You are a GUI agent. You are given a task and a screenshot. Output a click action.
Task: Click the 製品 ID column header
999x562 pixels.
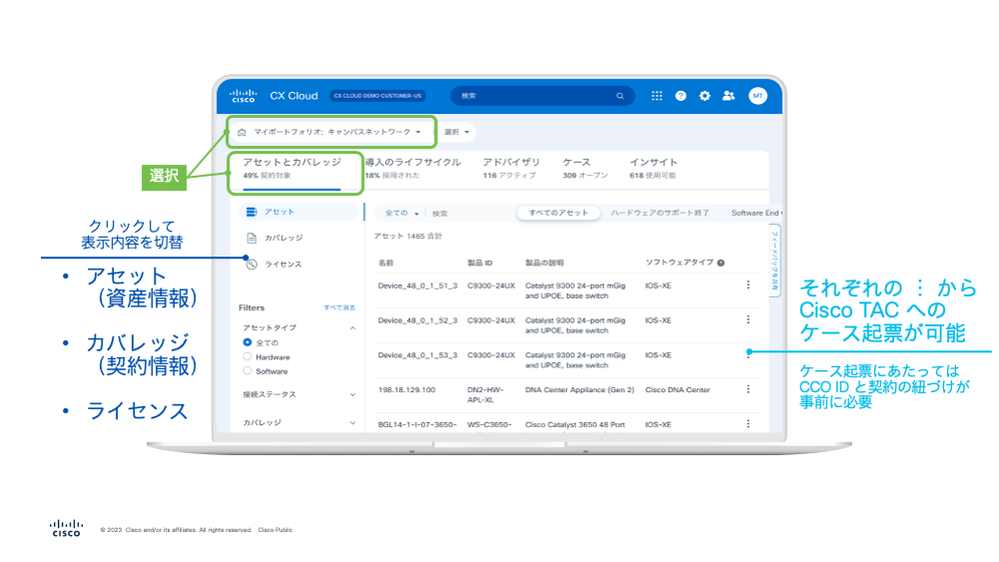480,263
